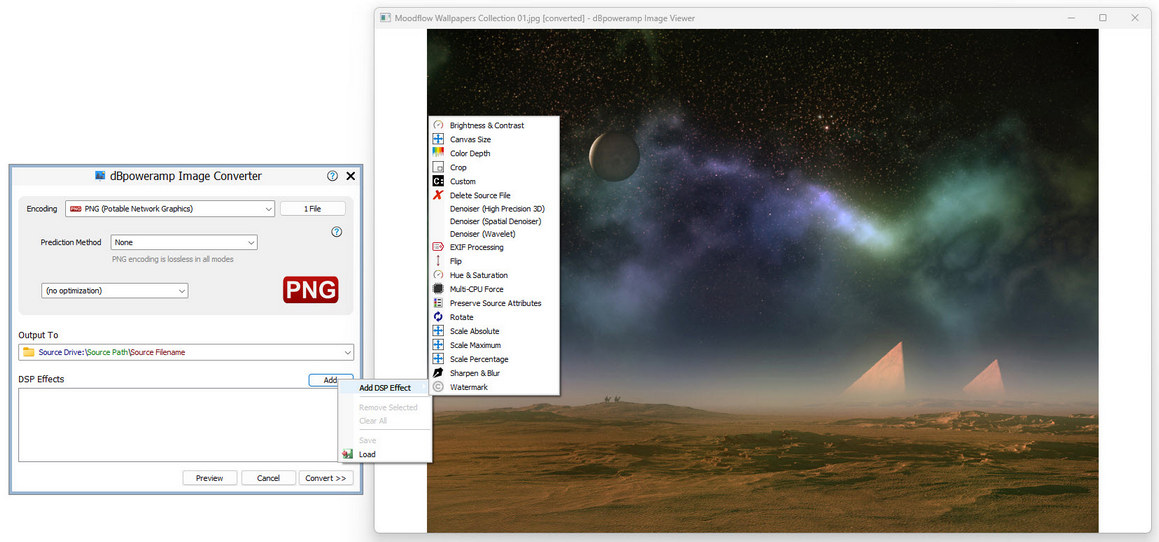The image size is (1159, 542).
Task: Close the Image Converter dialog
Action: (x=350, y=176)
